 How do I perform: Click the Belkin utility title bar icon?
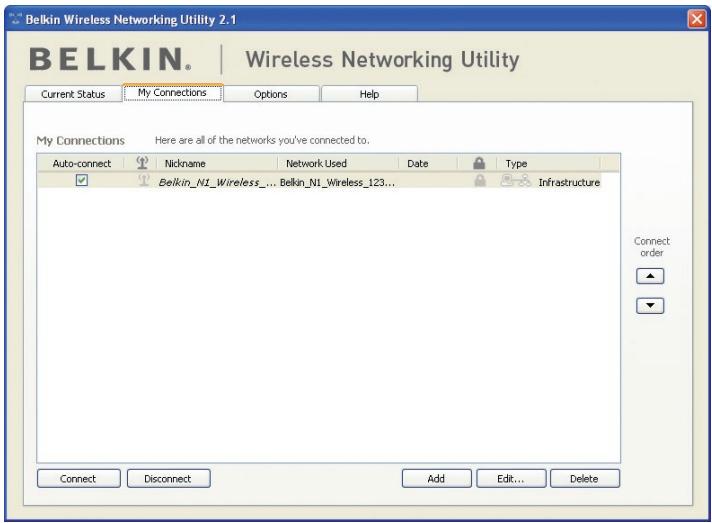click(15, 19)
